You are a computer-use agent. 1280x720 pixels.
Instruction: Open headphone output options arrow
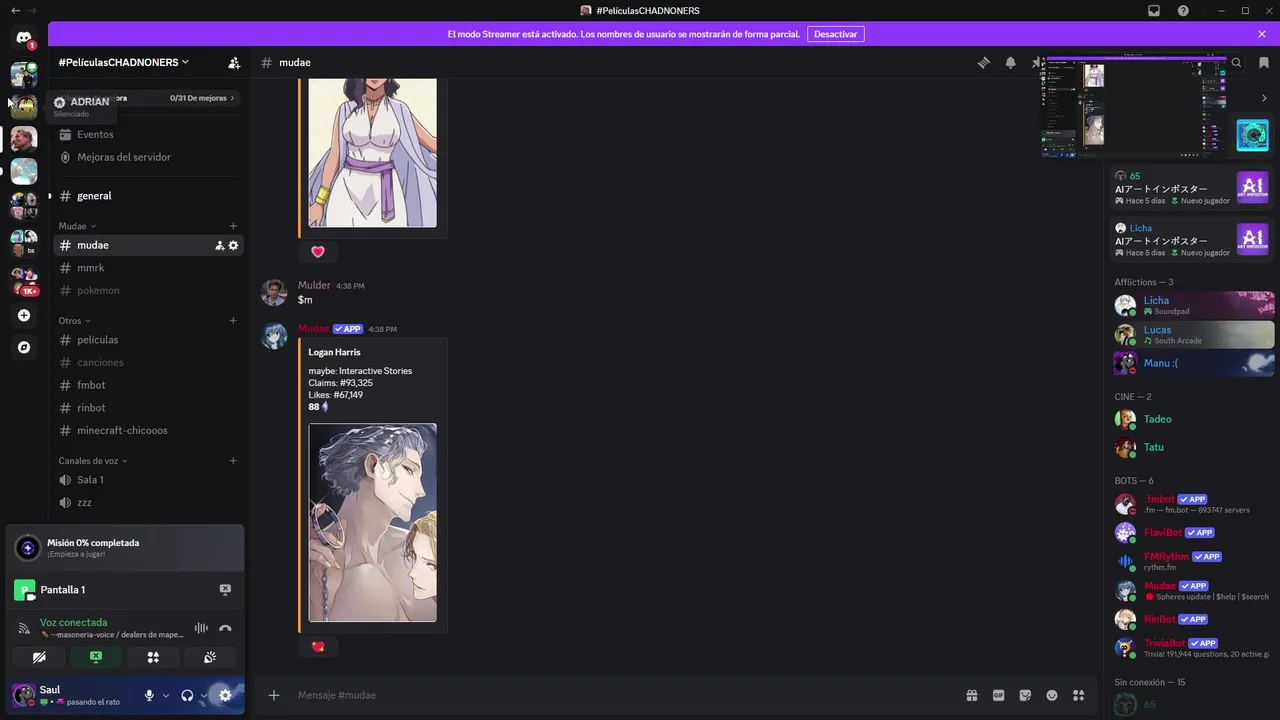point(203,695)
